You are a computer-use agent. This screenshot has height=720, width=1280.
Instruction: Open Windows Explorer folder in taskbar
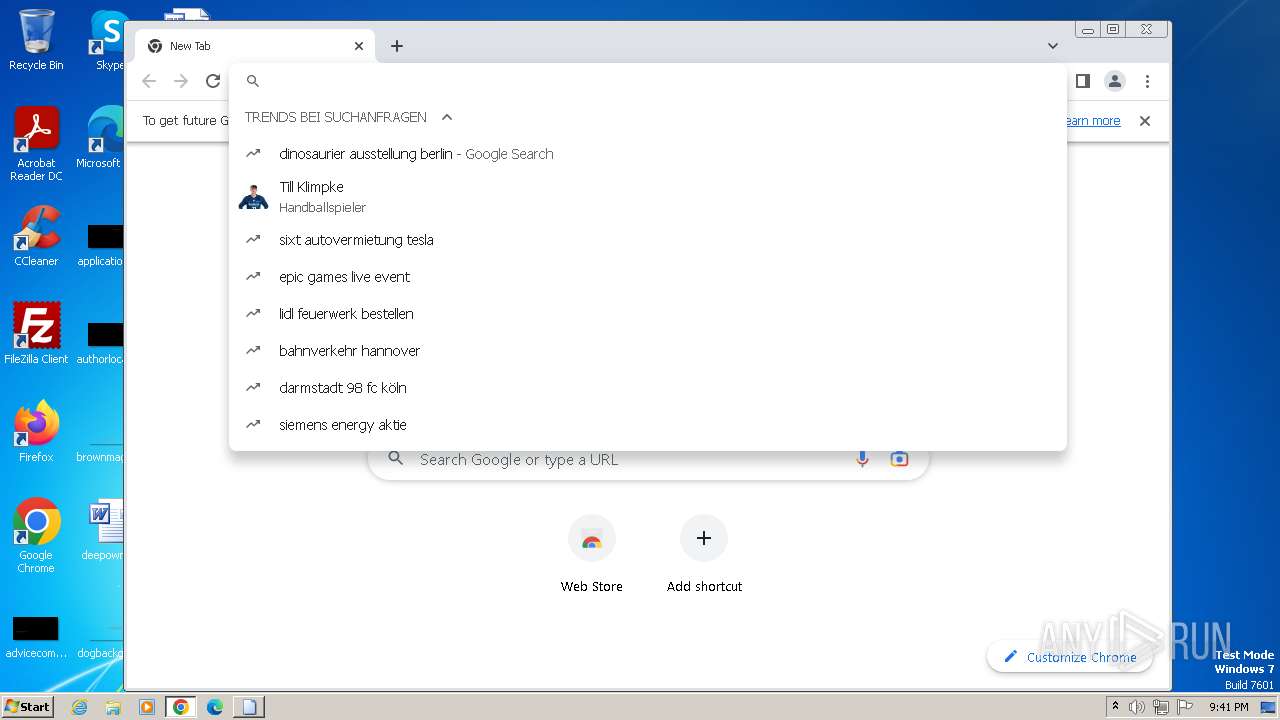click(x=113, y=707)
